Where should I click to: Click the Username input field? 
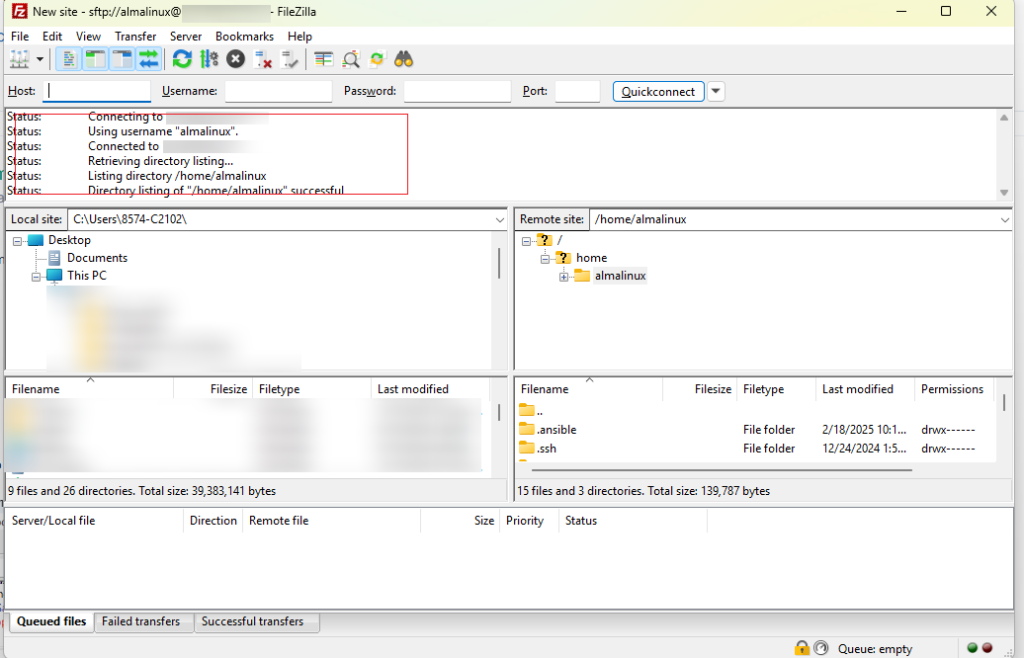(x=278, y=91)
